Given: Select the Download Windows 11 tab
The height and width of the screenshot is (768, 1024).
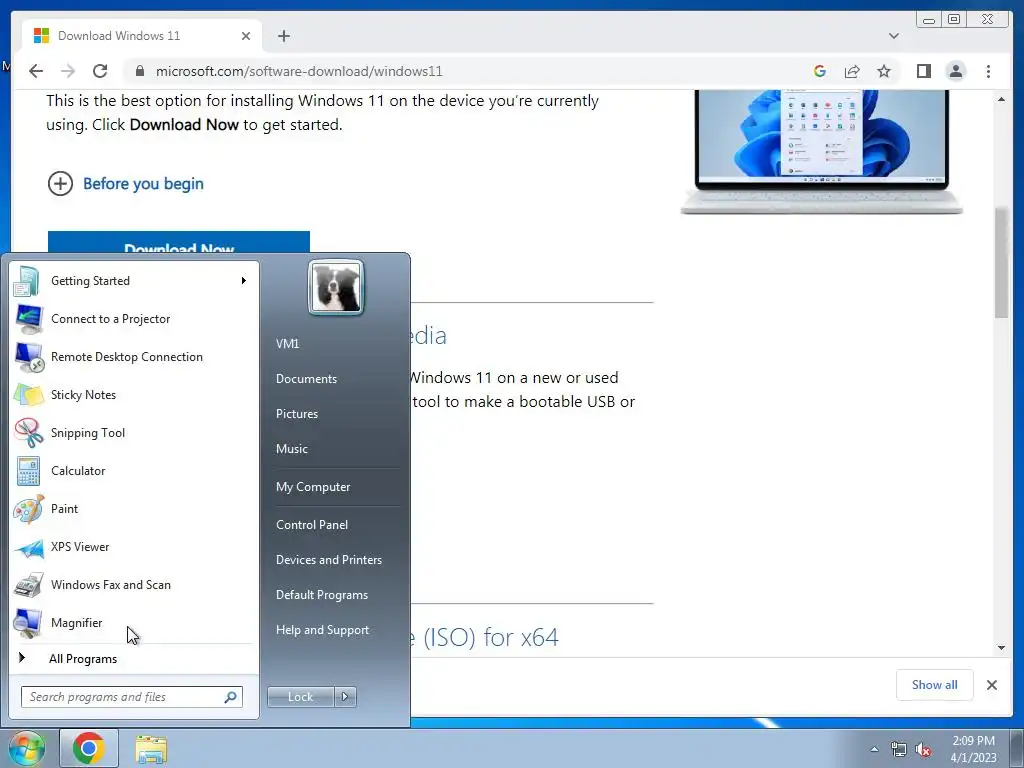Looking at the screenshot, I should [x=142, y=36].
